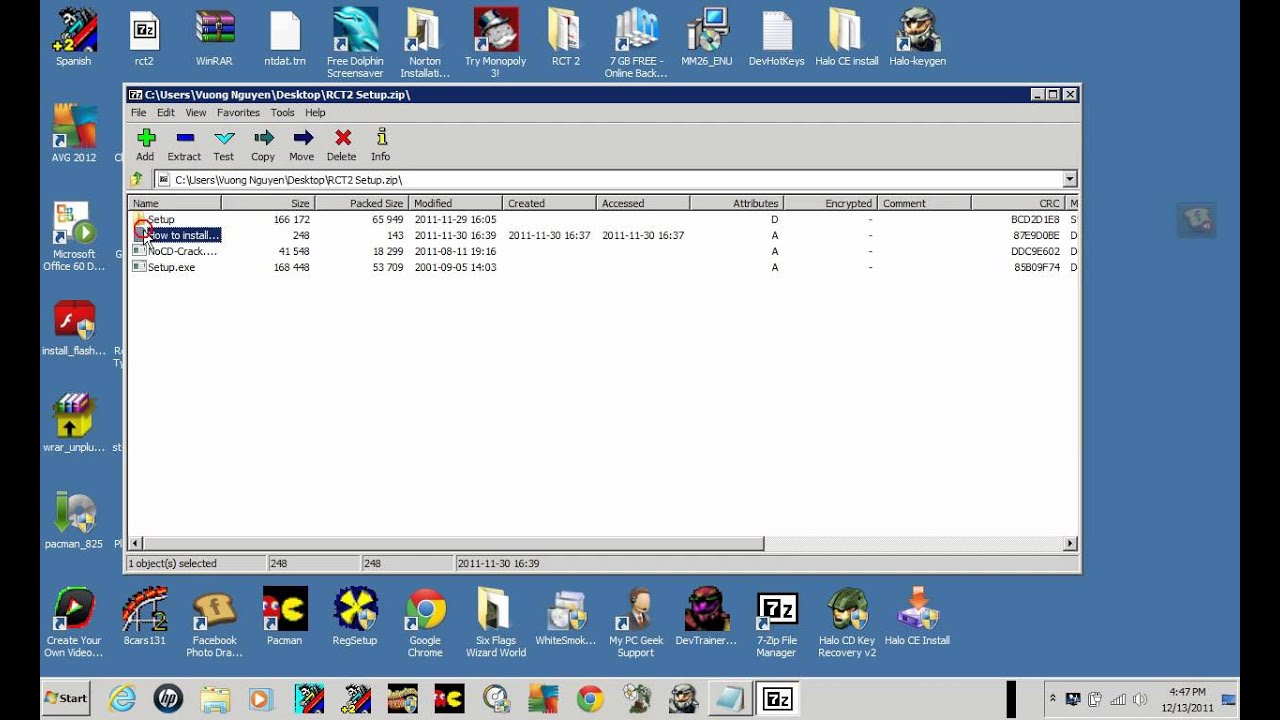This screenshot has height=720, width=1280.
Task: Select the 7-Zip File Manager desktop icon
Action: (x=777, y=623)
